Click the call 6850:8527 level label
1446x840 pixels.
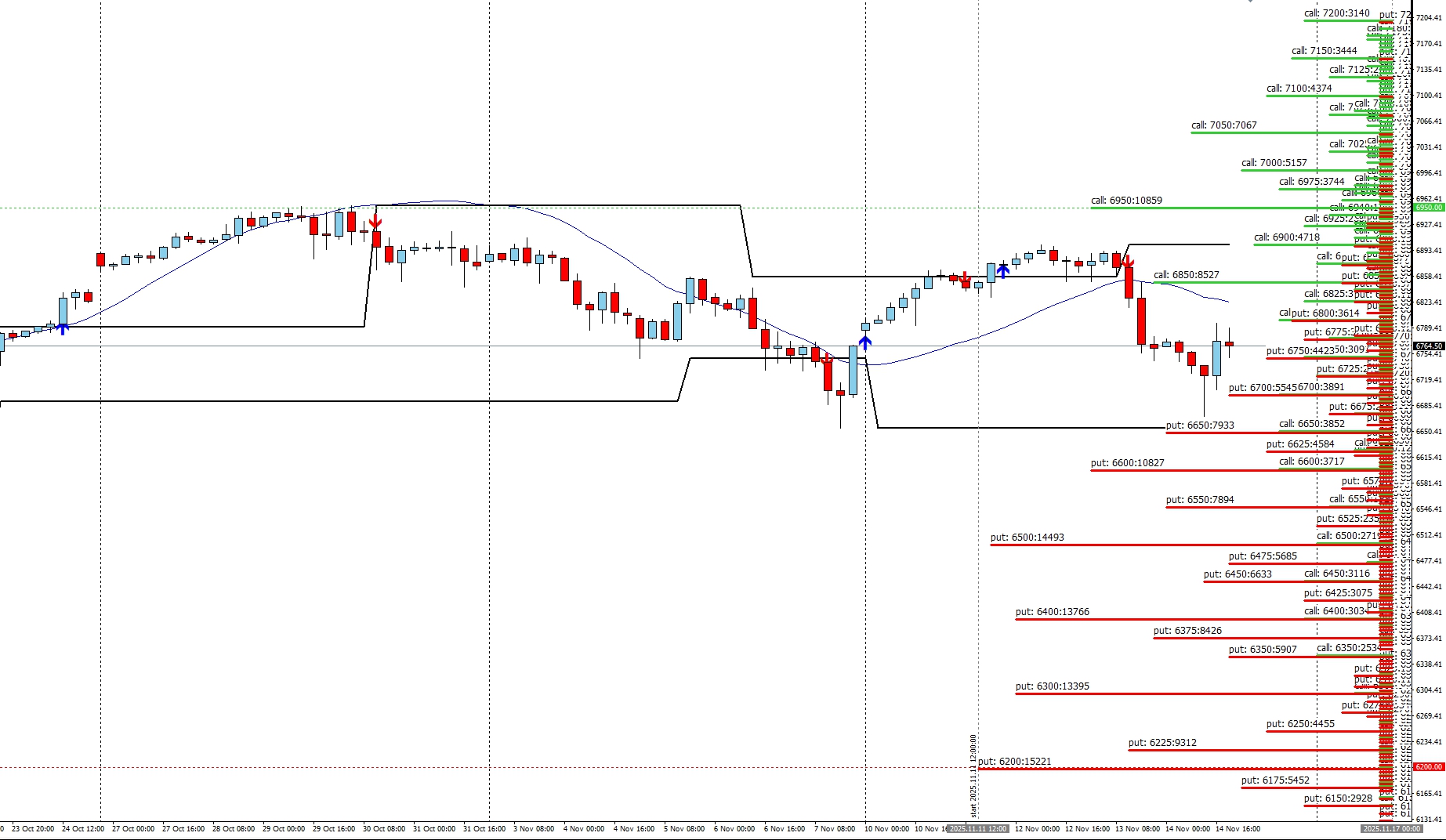(x=1186, y=275)
